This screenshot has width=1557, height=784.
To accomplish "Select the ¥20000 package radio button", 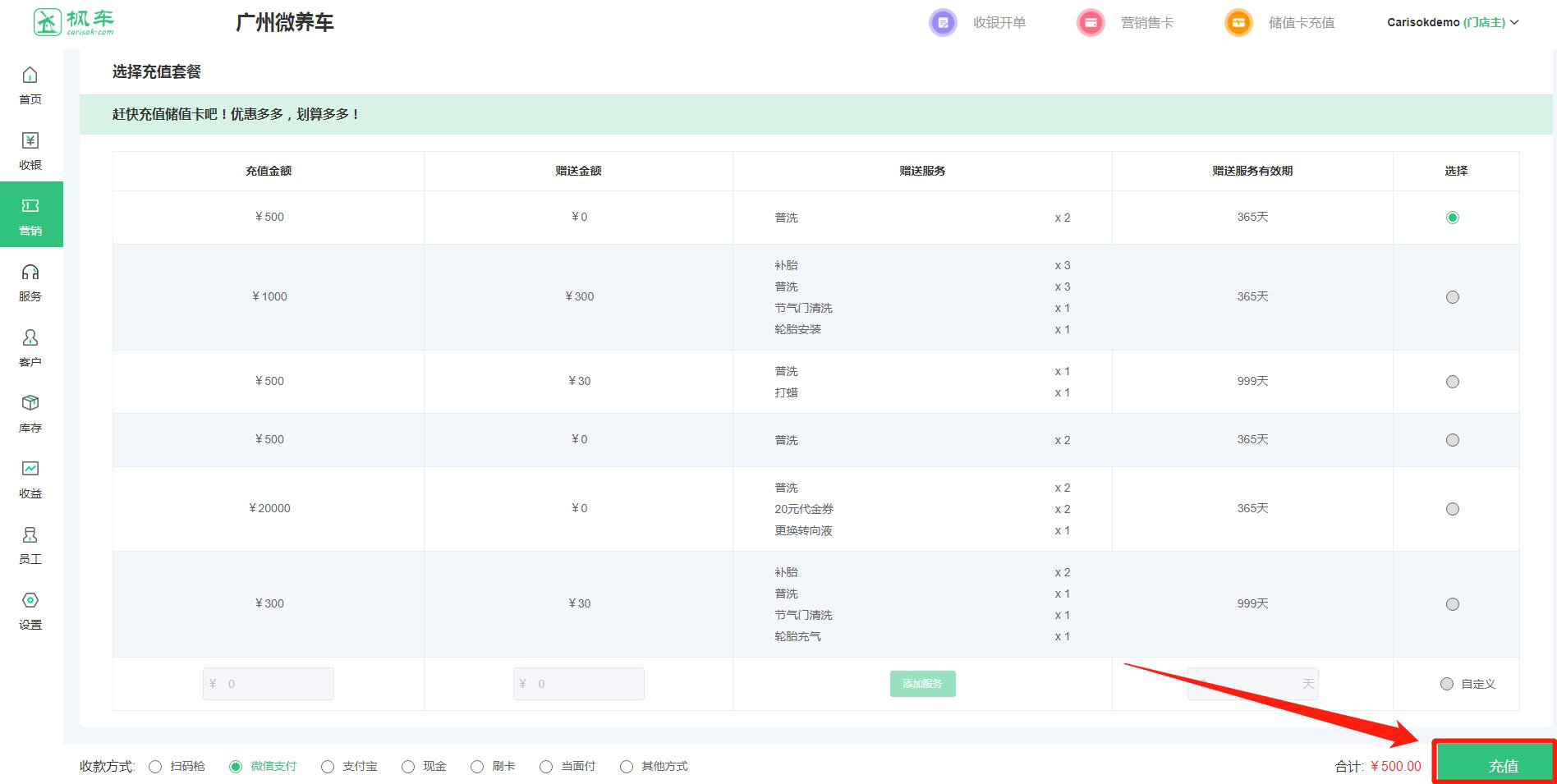I will tap(1453, 509).
